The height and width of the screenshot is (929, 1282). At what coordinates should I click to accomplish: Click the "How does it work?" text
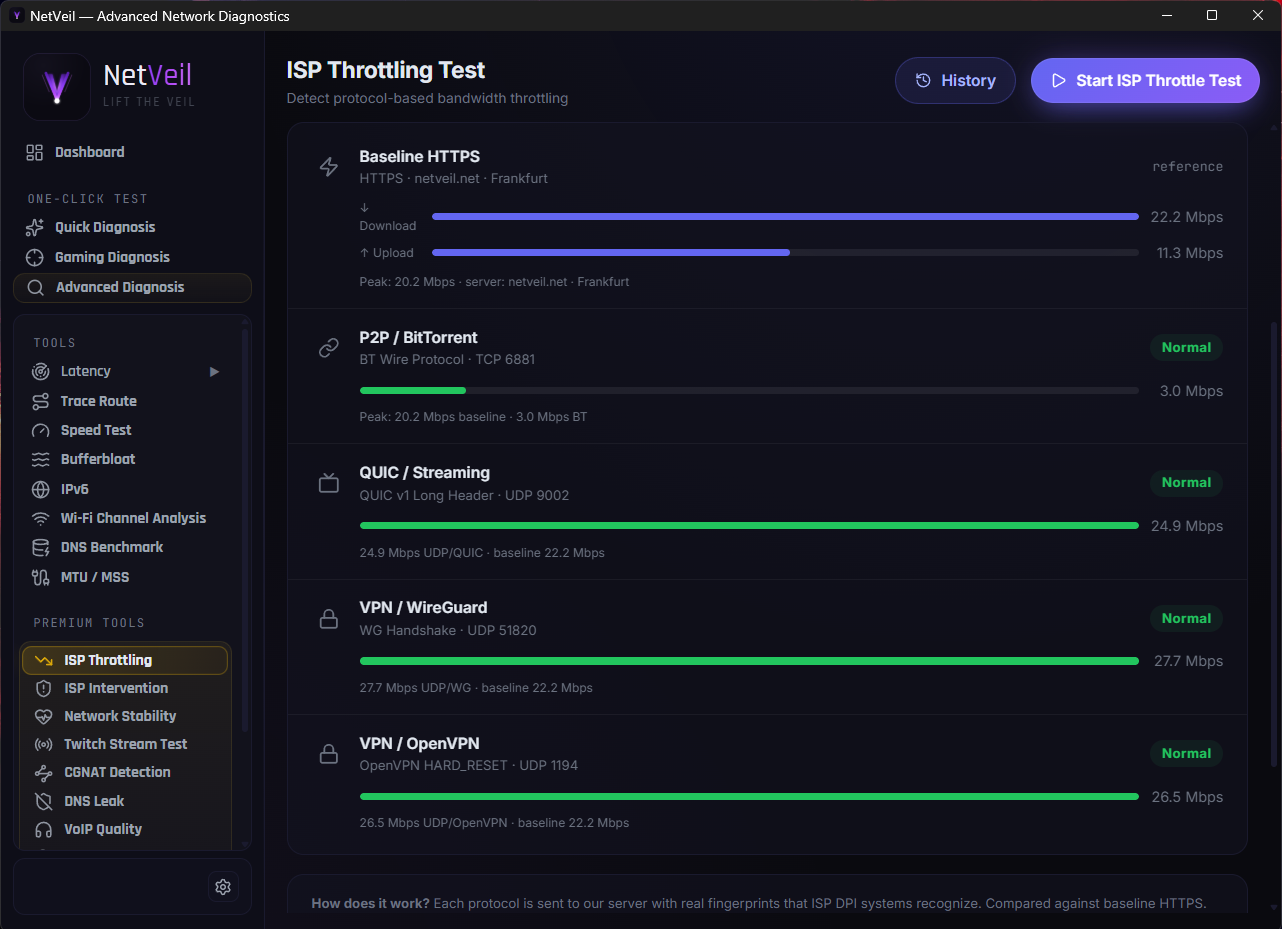point(370,904)
